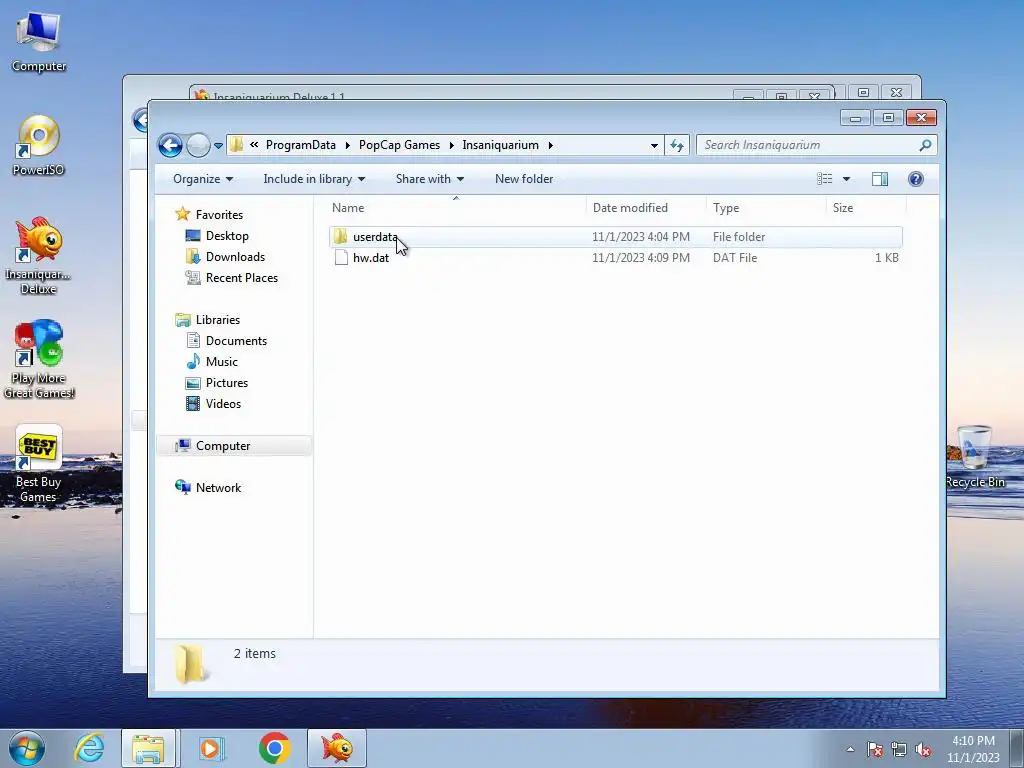Viewport: 1024px width, 768px height.
Task: Select Downloads in the navigation pane
Action: coord(235,257)
